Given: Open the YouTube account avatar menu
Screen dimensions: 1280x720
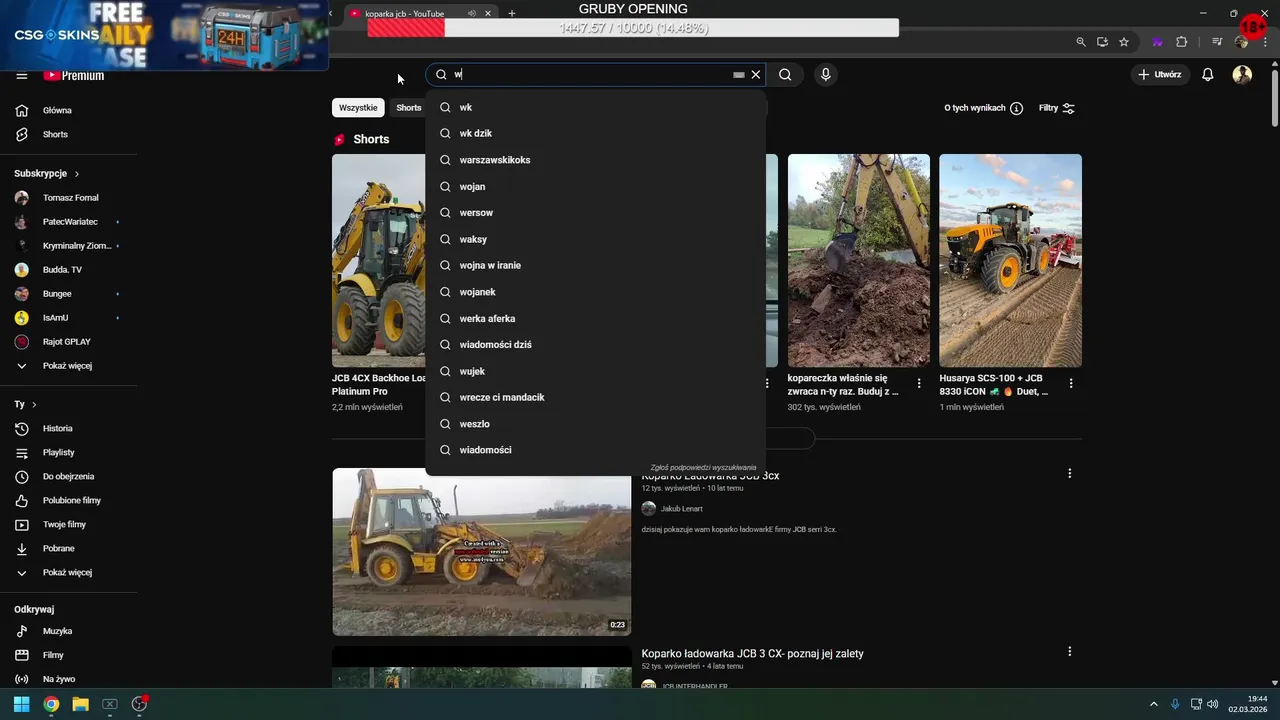Looking at the screenshot, I should [x=1242, y=75].
